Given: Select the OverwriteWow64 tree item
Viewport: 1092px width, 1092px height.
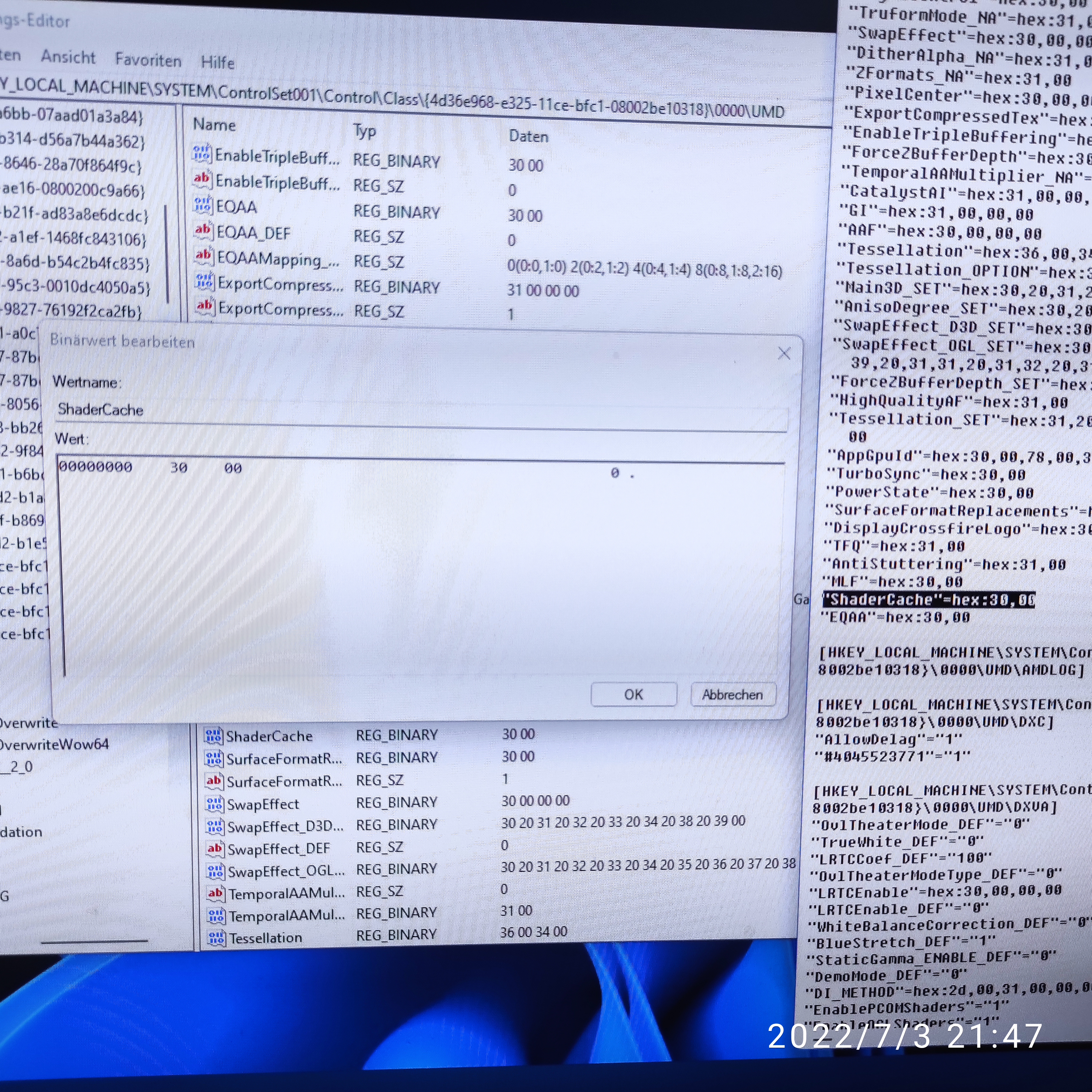Looking at the screenshot, I should pos(54,744).
